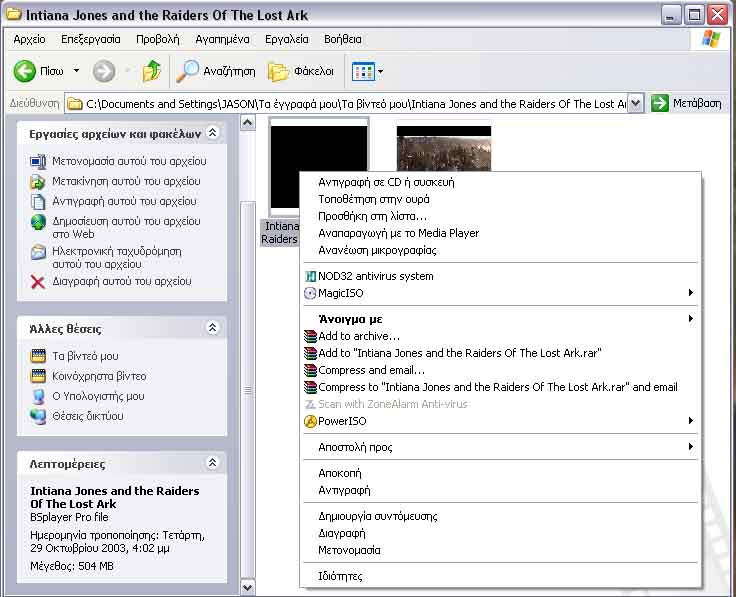Click the WinRAR icon beside Add to archive
The height and width of the screenshot is (597, 736).
[x=310, y=337]
